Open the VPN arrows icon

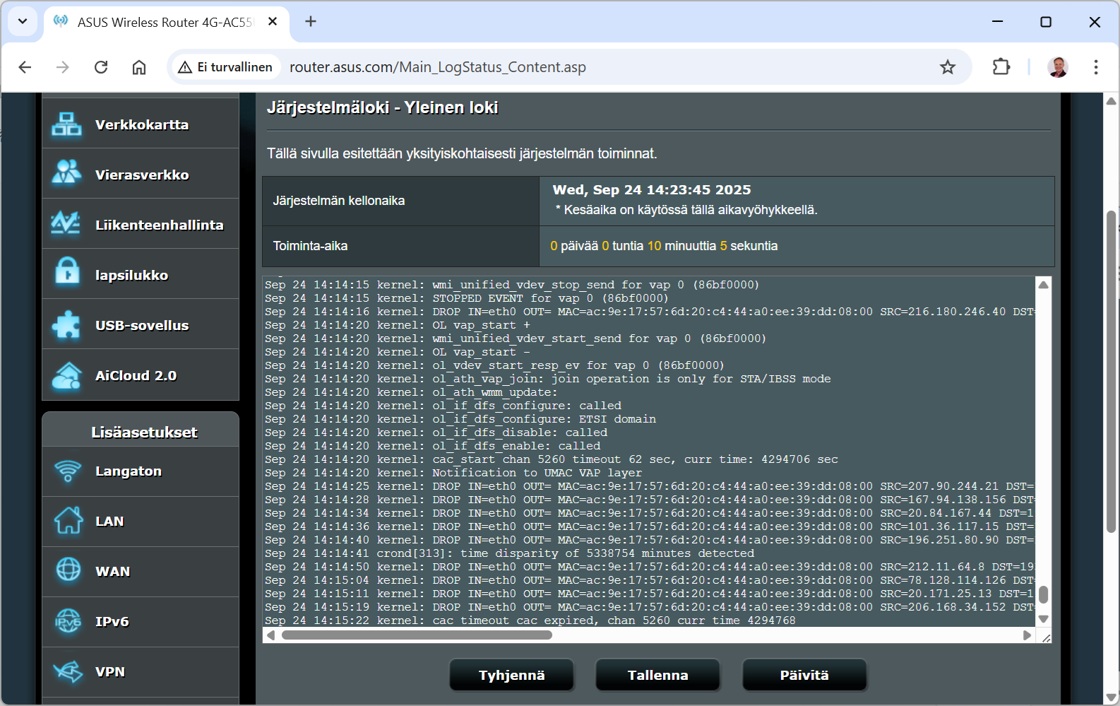pyautogui.click(x=68, y=672)
